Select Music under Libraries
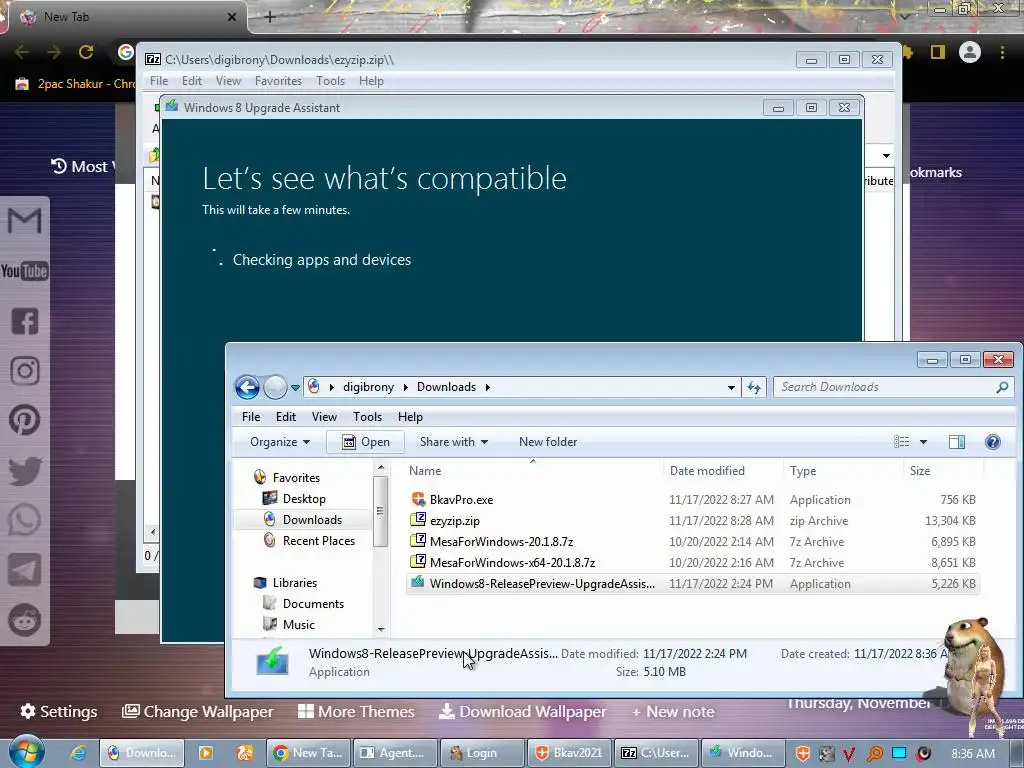 [298, 624]
